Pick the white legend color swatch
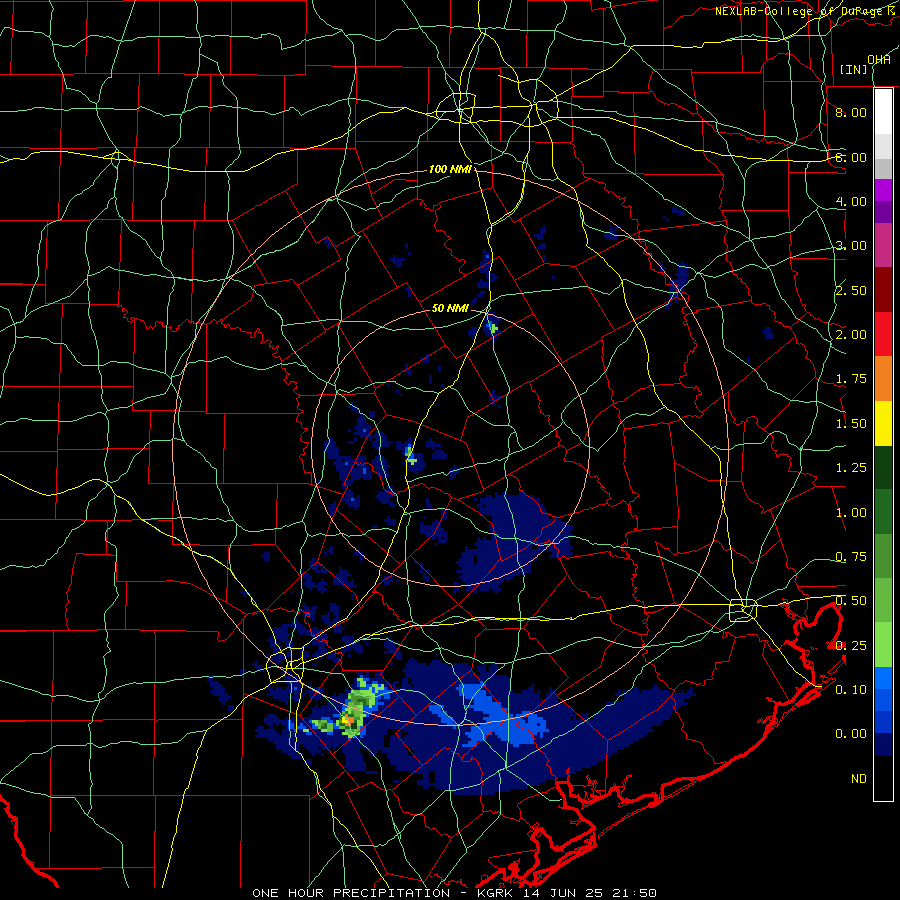Image resolution: width=900 pixels, height=900 pixels. coord(883,111)
